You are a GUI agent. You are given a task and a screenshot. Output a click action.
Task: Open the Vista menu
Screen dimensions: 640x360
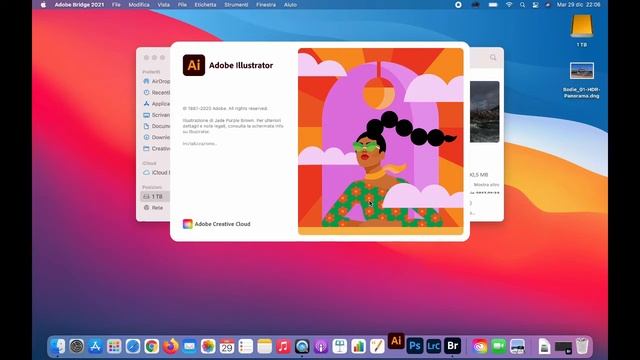pos(164,5)
